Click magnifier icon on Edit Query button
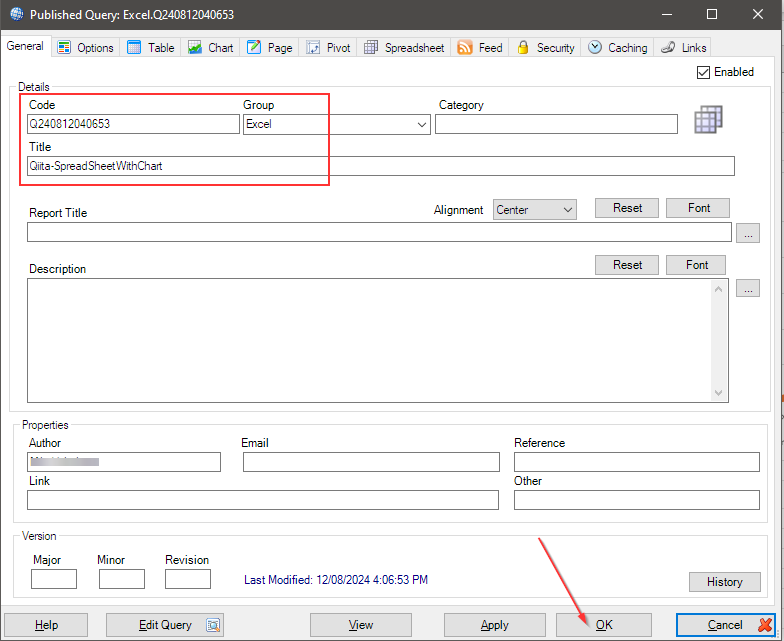Viewport: 784px width, 641px height. click(213, 625)
